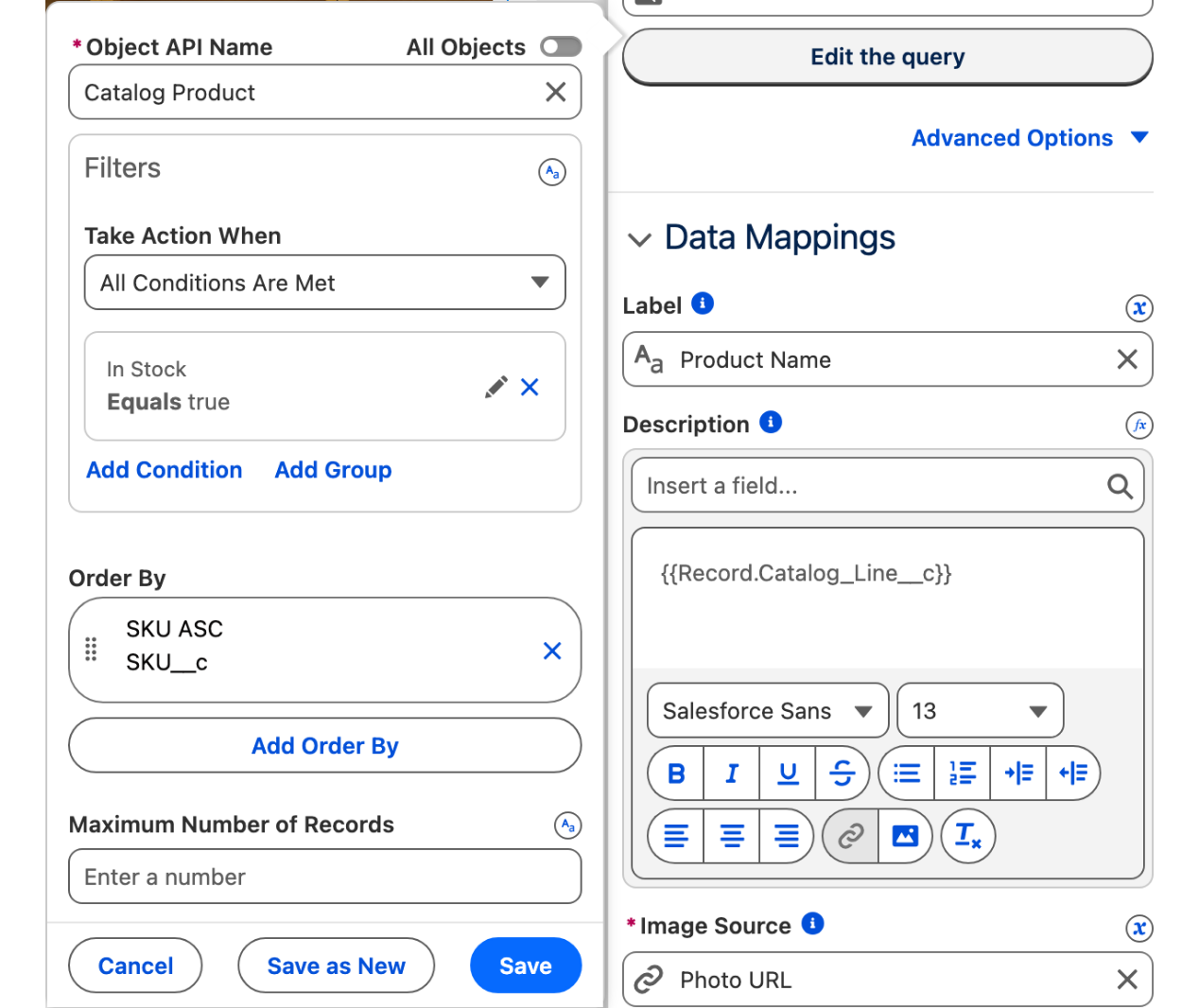The height and width of the screenshot is (1008, 1199).
Task: Edit the In Stock condition
Action: pos(495,387)
